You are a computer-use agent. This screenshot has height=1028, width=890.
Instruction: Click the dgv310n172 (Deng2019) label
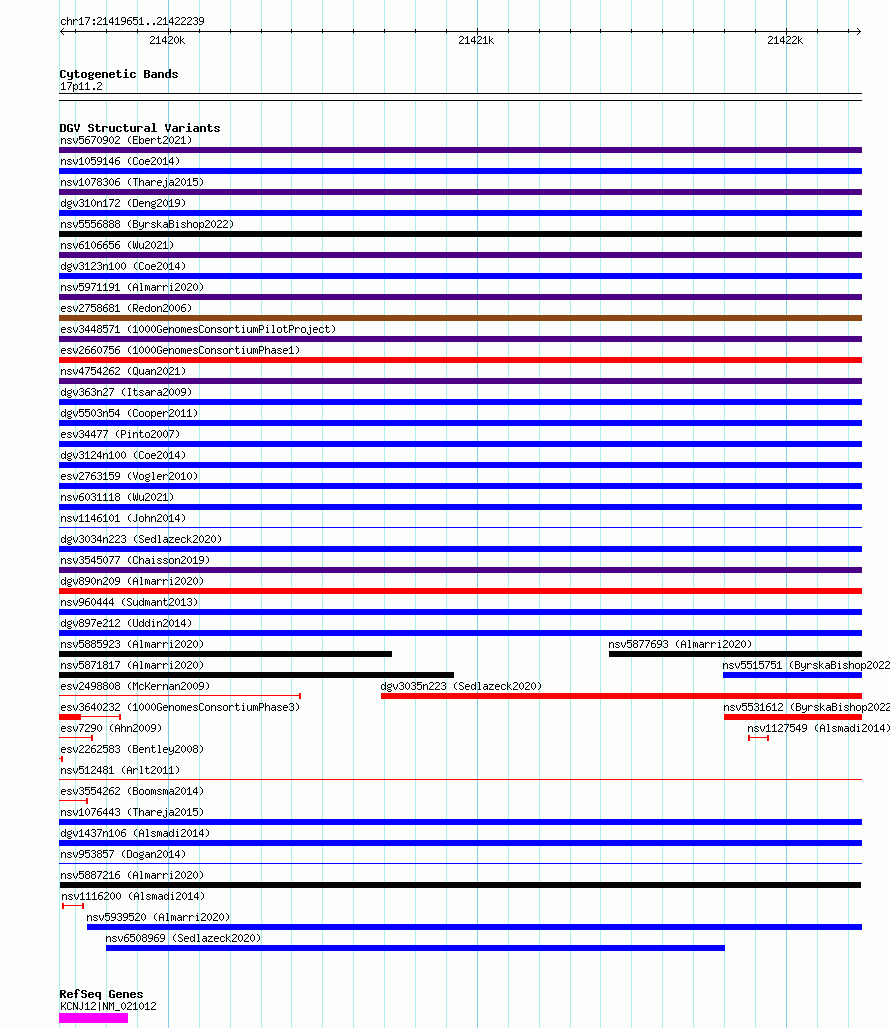(123, 203)
